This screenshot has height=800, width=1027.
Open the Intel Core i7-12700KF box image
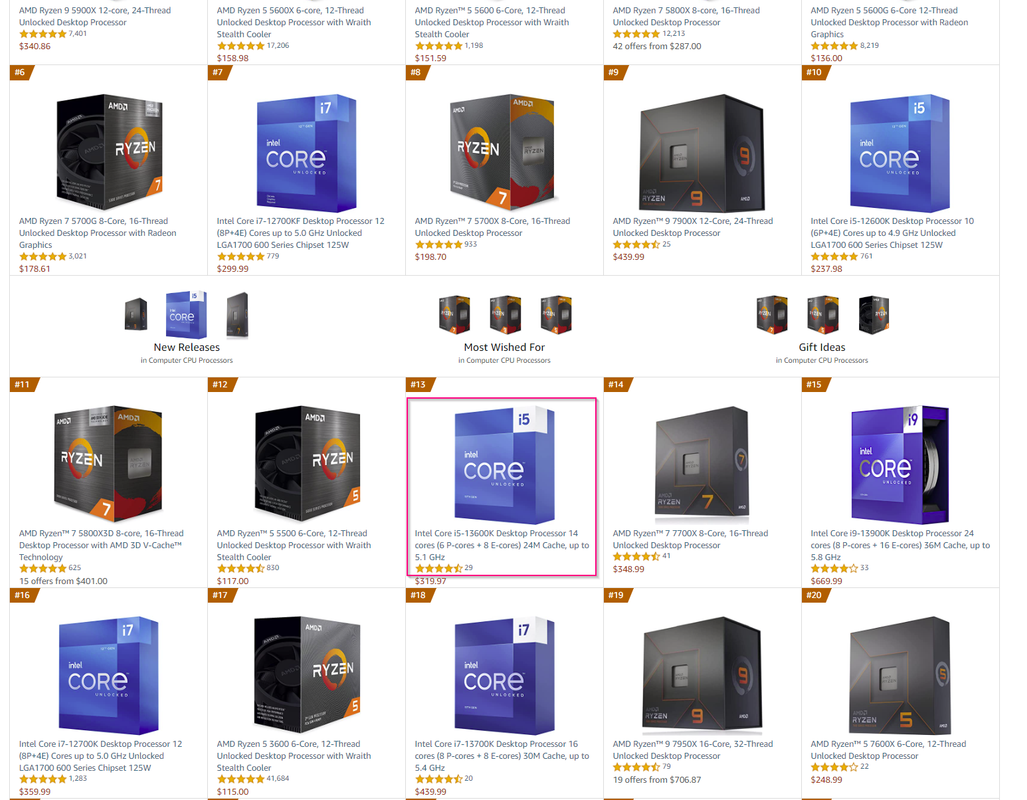tap(307, 153)
